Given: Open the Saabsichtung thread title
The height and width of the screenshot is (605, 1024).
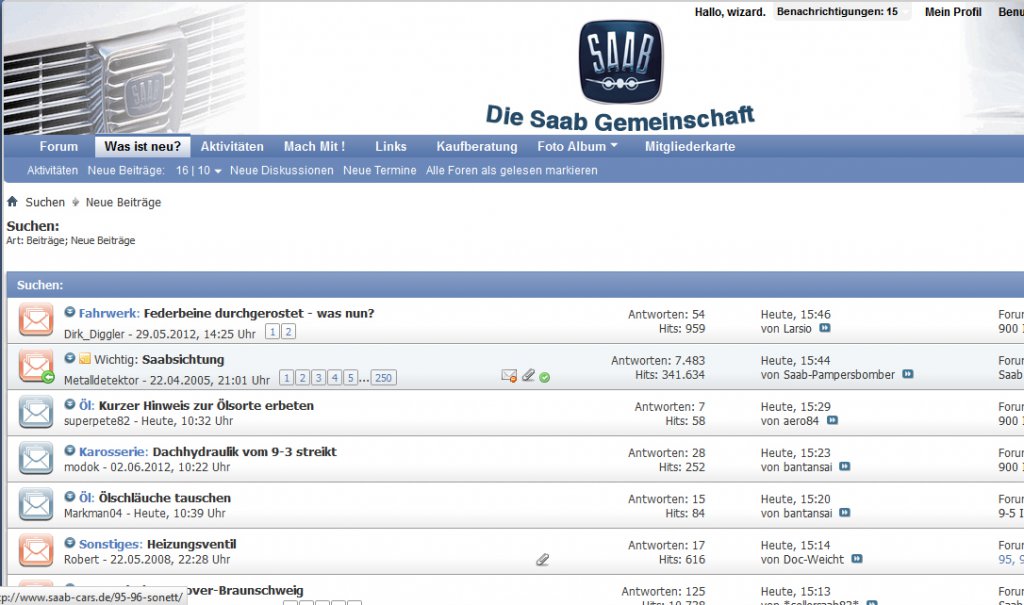Looking at the screenshot, I should pyautogui.click(x=183, y=359).
